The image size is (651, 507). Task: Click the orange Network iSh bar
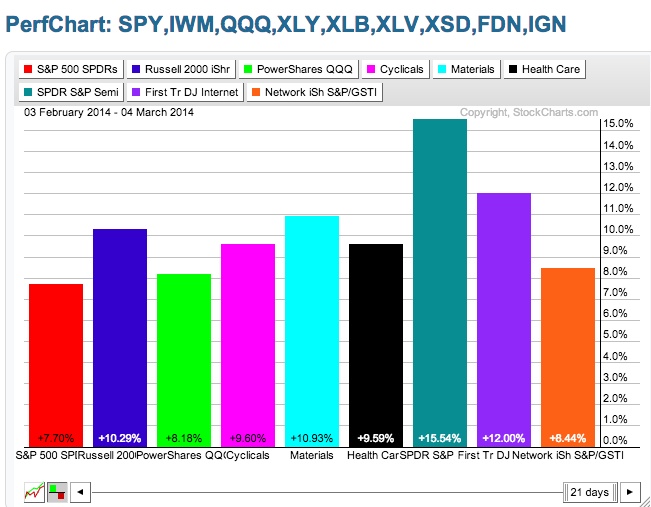click(568, 358)
